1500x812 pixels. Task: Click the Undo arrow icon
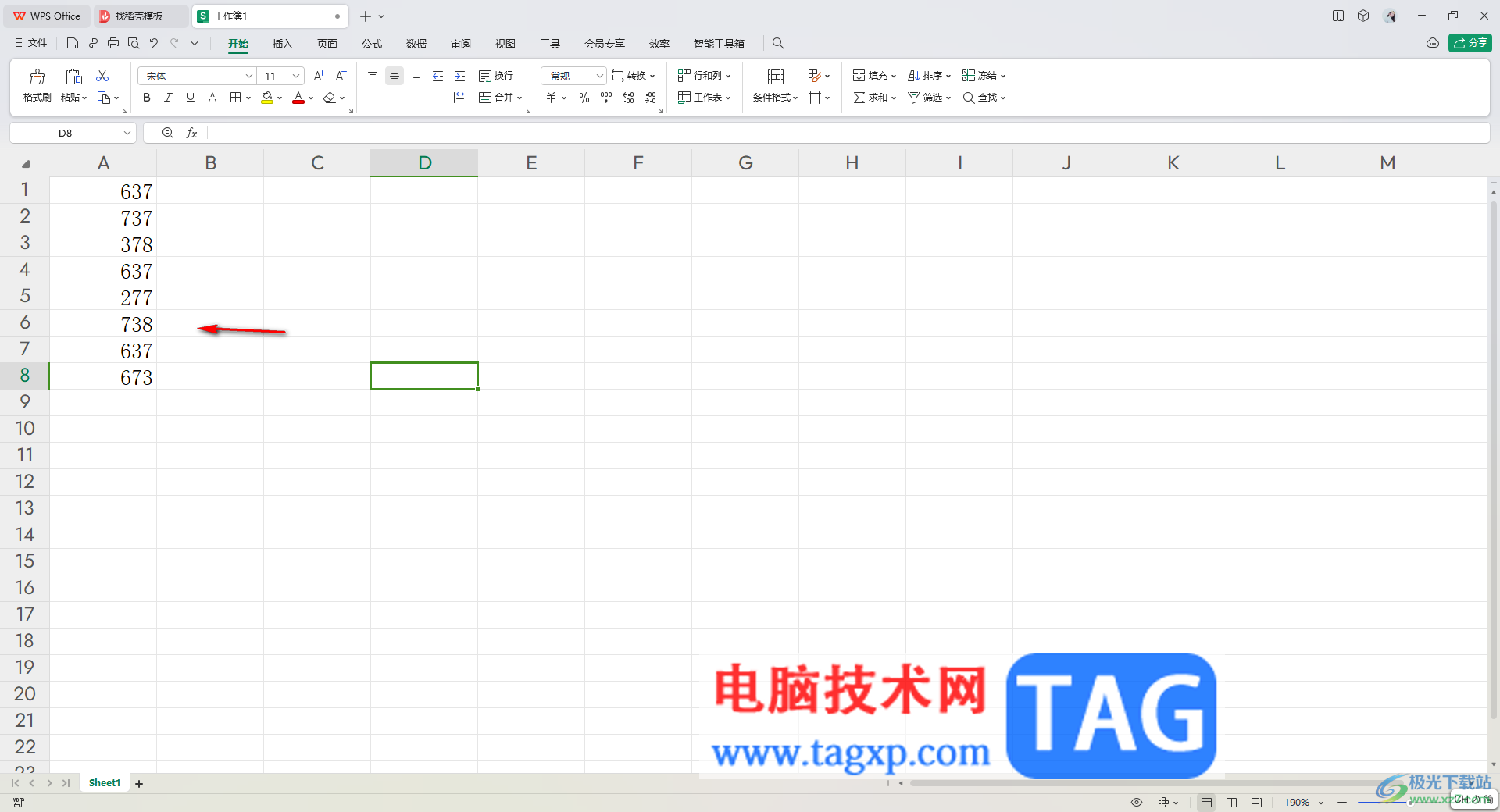coord(154,43)
